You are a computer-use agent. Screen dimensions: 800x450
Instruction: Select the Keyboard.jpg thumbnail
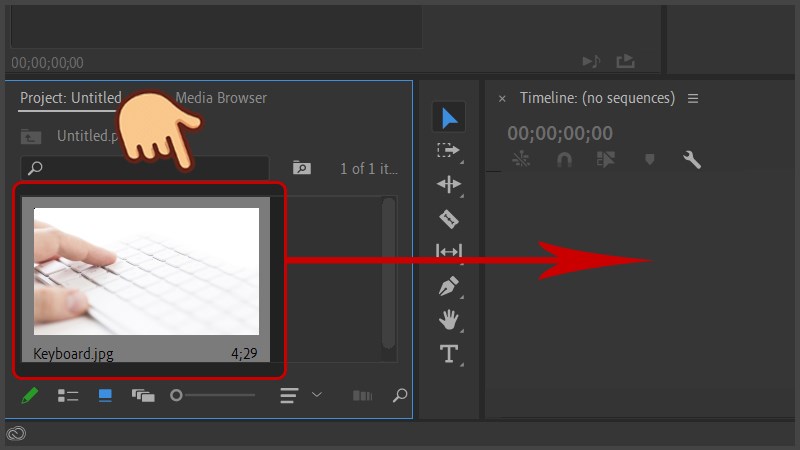click(146, 271)
